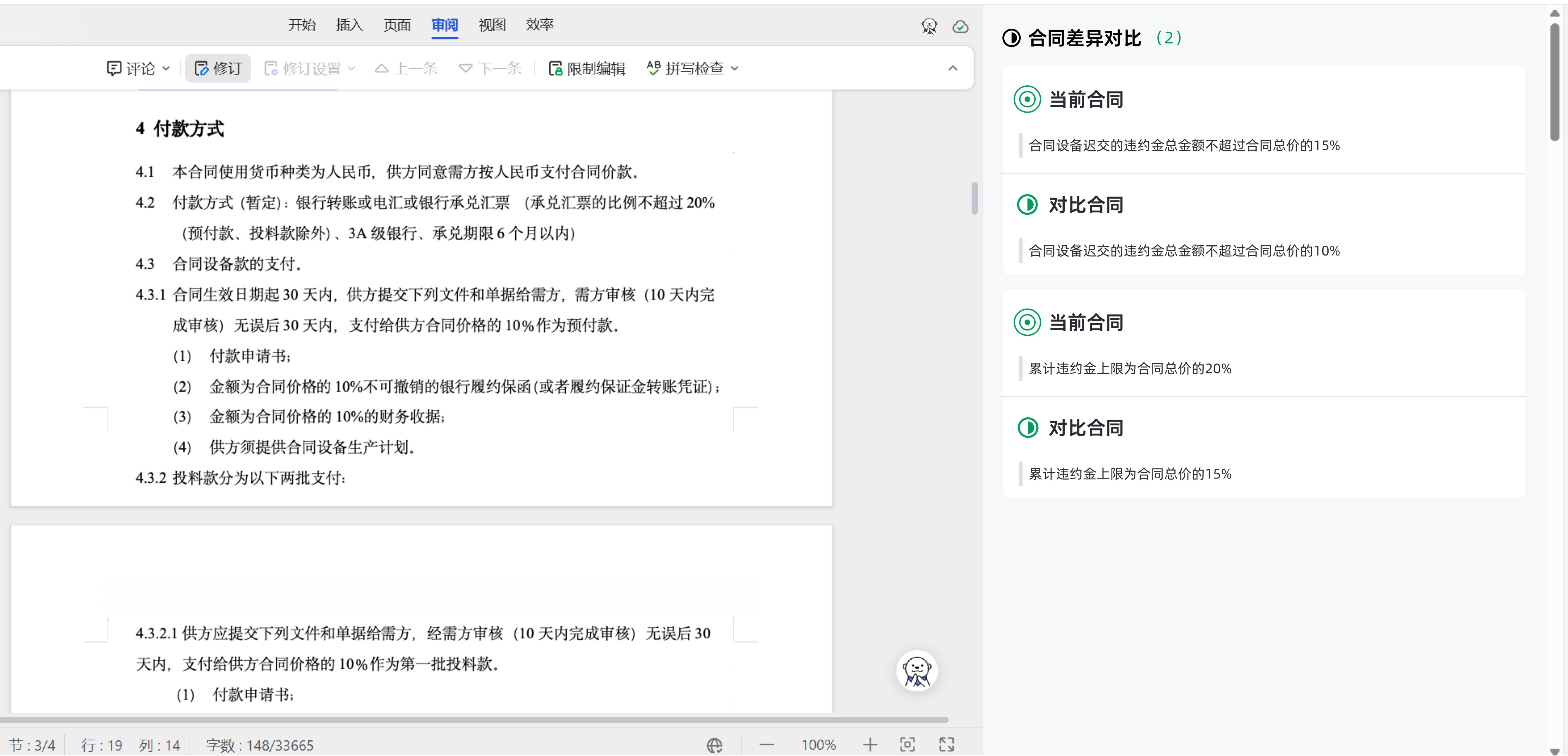Switch to the 开始 tab
The image size is (1568, 756).
coord(302,25)
